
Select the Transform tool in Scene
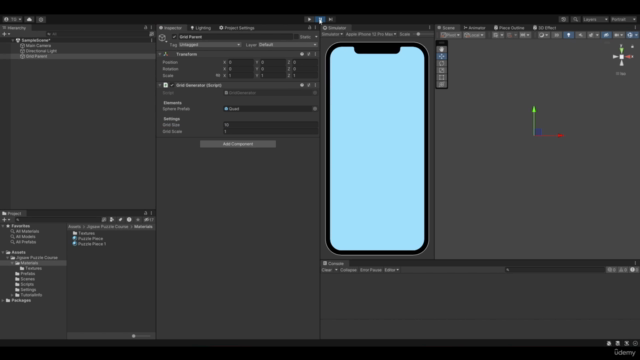click(x=442, y=84)
